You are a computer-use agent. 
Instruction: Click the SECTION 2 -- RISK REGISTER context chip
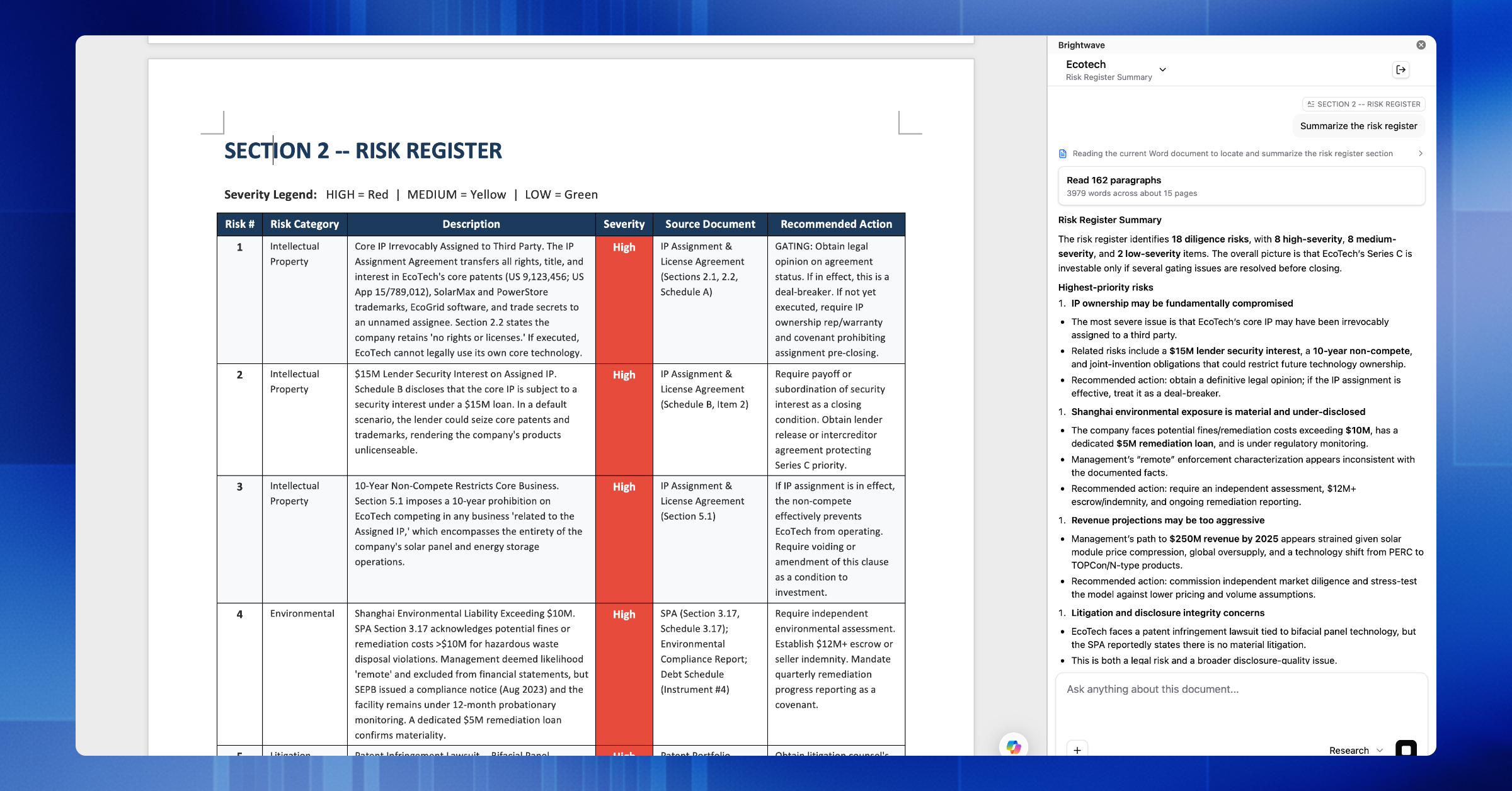click(1363, 104)
